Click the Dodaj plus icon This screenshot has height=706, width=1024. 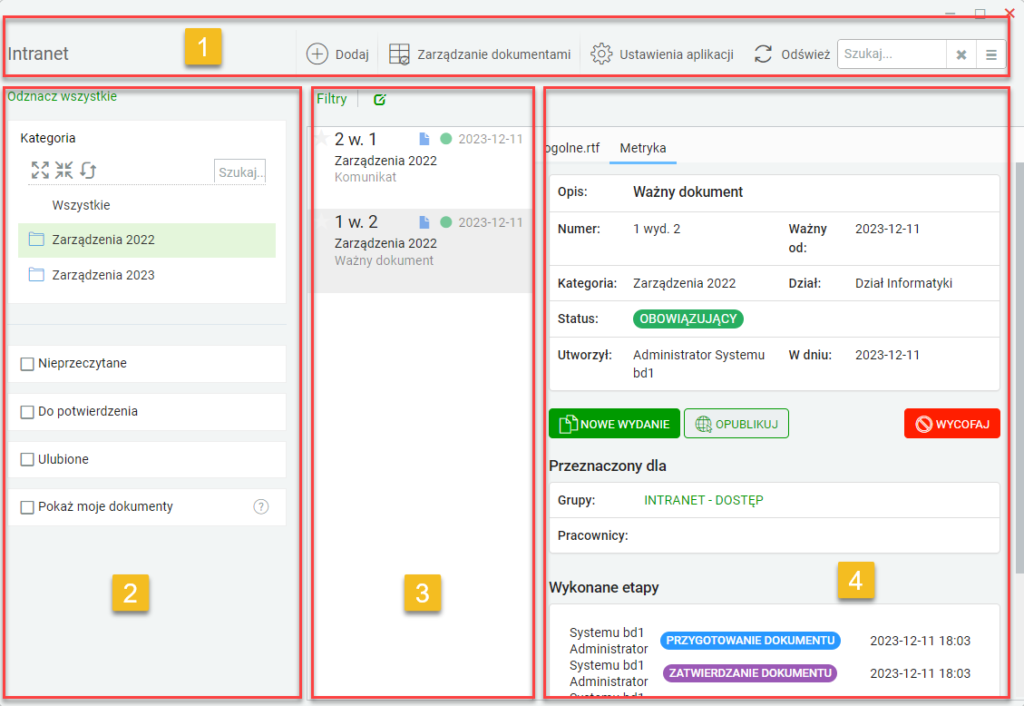(317, 54)
